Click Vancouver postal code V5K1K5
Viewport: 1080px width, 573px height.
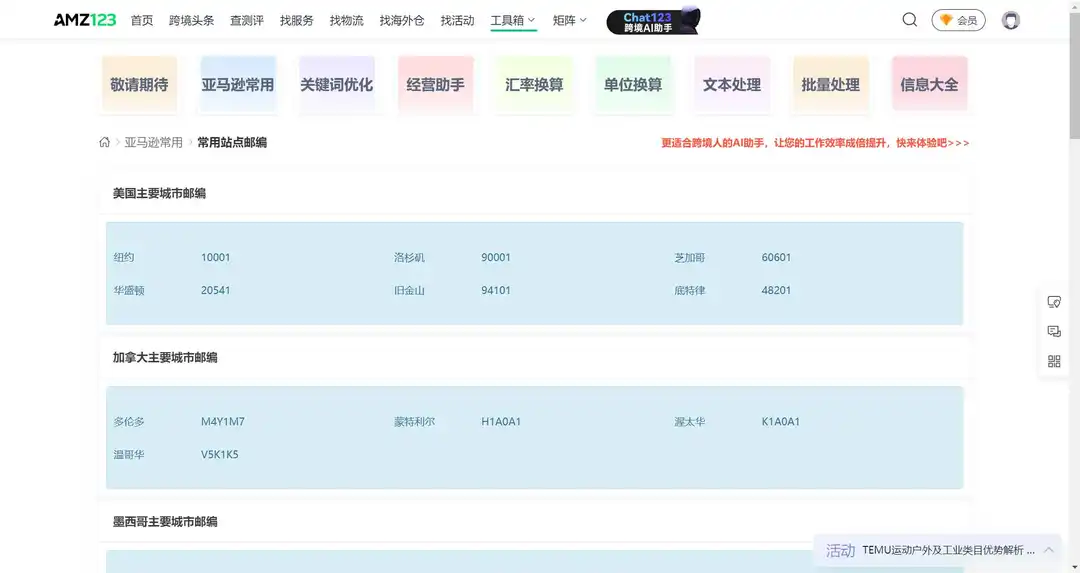click(x=220, y=455)
